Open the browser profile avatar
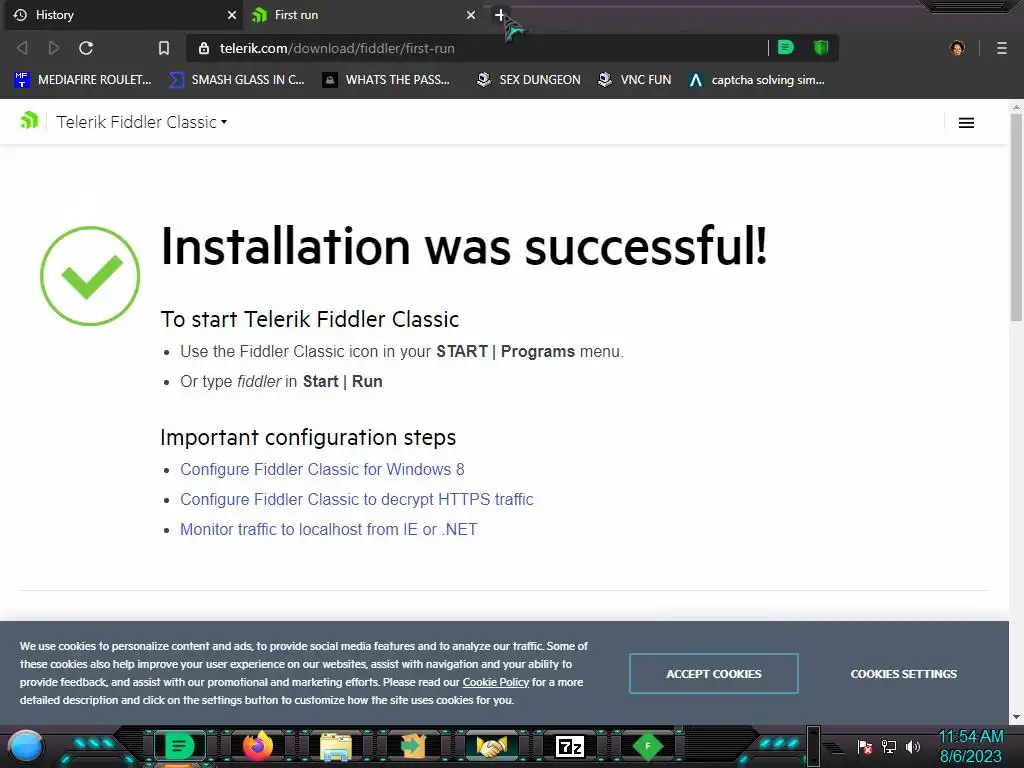Image resolution: width=1024 pixels, height=768 pixels. tap(957, 48)
